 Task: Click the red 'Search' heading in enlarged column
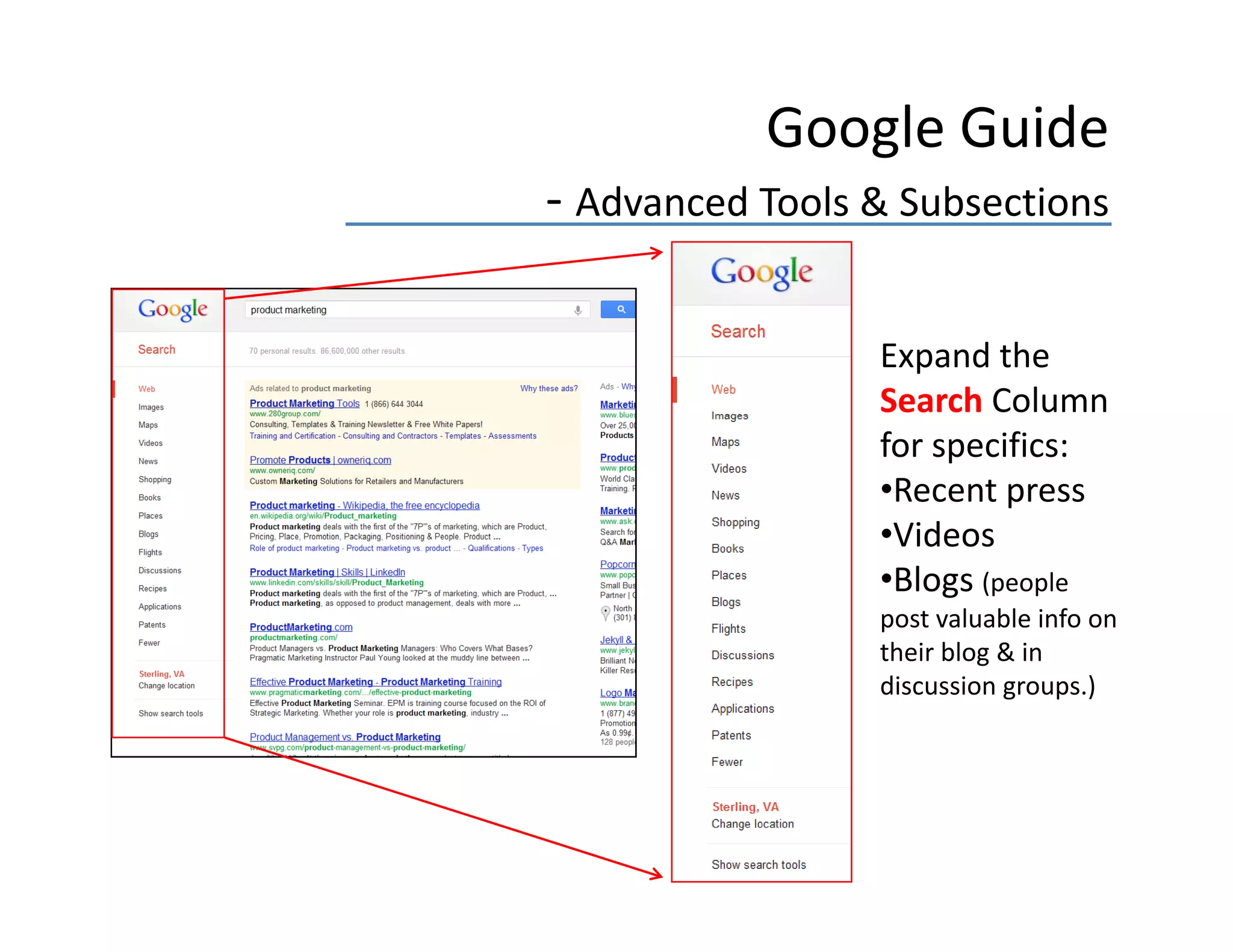(738, 332)
